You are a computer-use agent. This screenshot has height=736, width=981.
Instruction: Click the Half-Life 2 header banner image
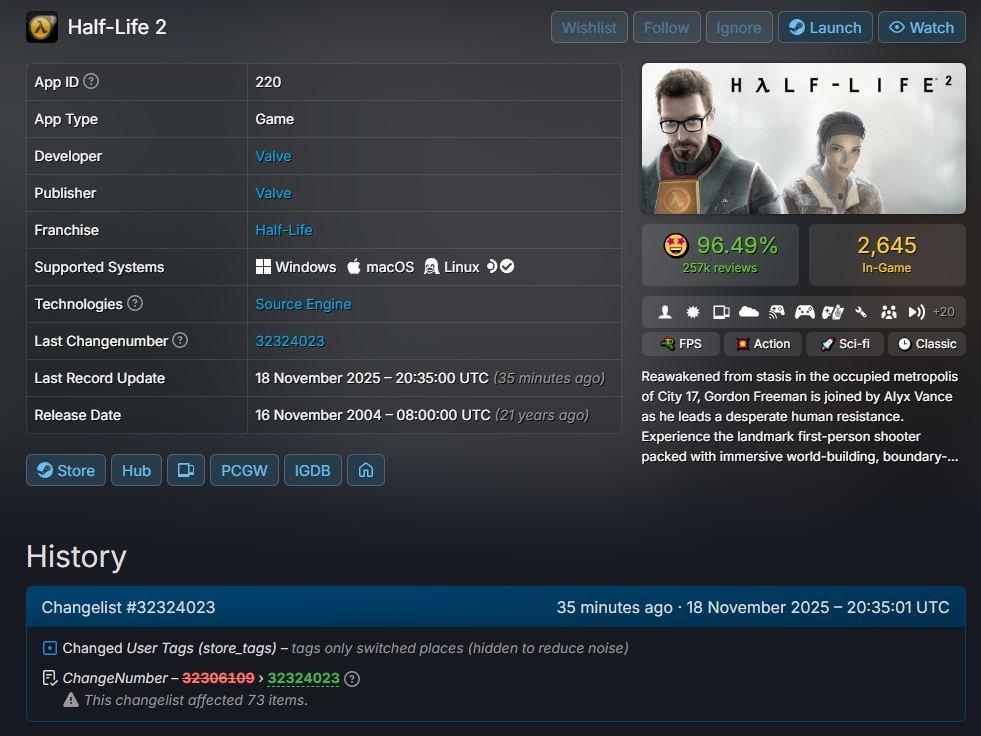[x=803, y=139]
